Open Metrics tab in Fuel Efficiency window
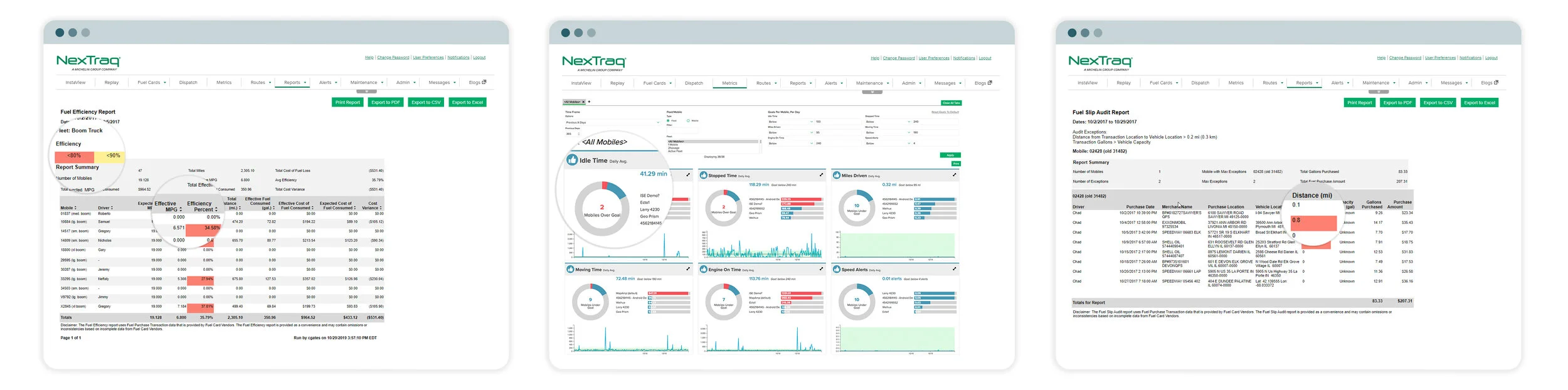Viewport: 1568px width, 390px height. click(224, 82)
